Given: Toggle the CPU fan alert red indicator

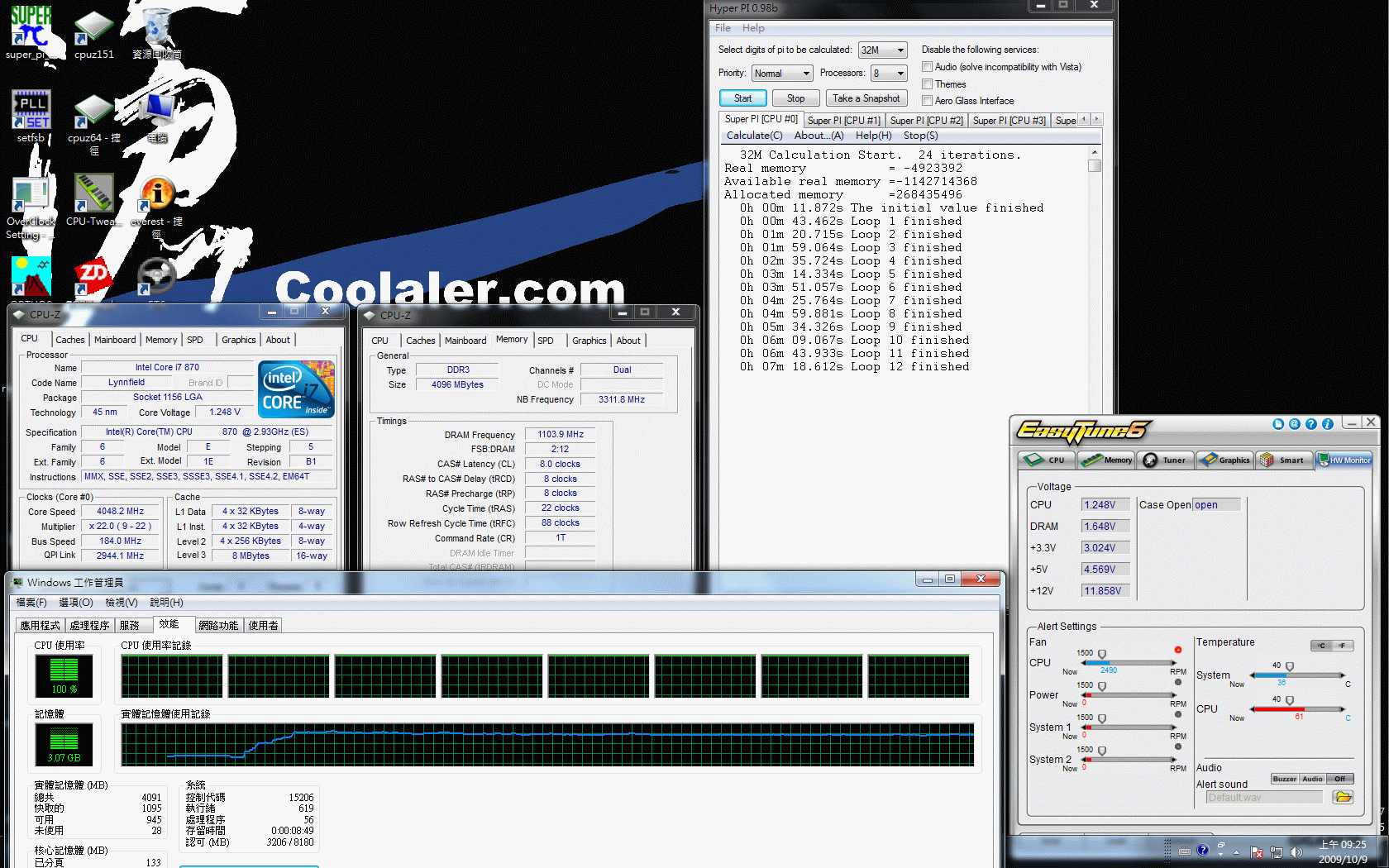Looking at the screenshot, I should (x=1178, y=650).
